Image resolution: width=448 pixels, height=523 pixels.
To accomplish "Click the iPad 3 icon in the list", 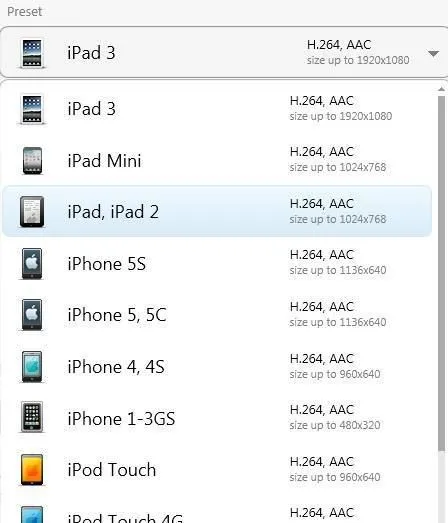I will pyautogui.click(x=32, y=109).
